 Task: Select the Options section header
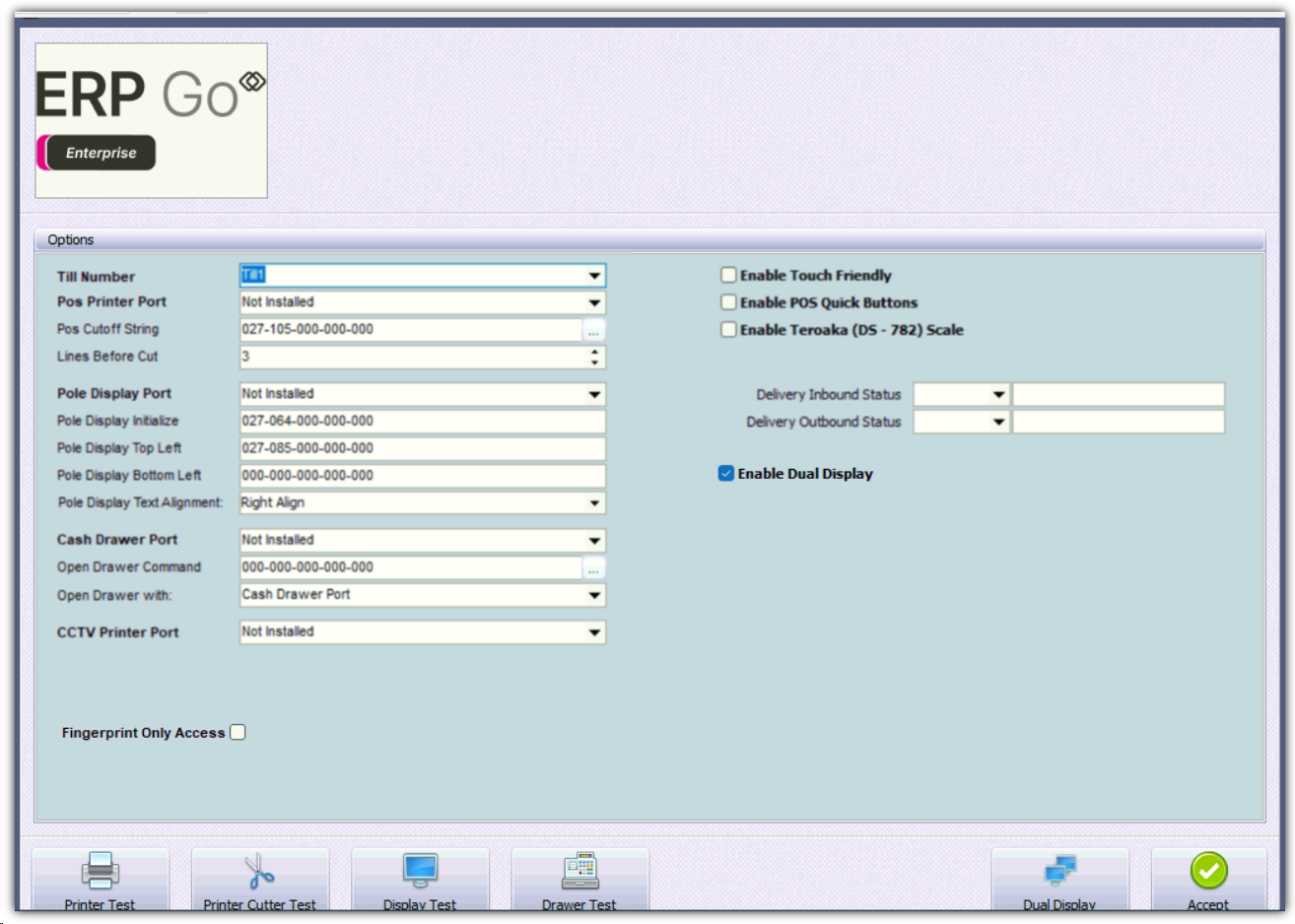point(71,239)
